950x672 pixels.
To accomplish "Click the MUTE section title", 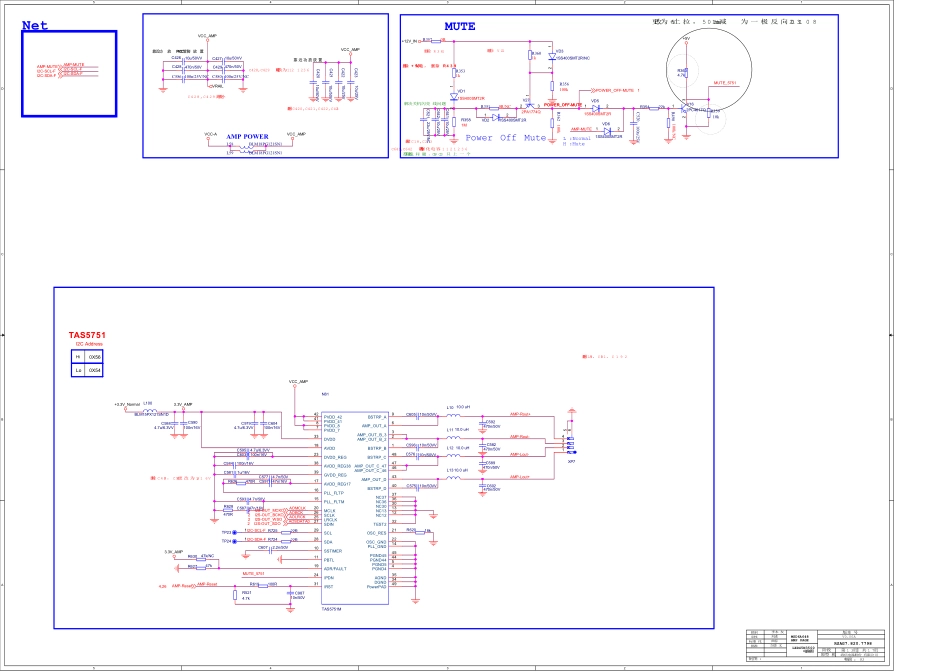I will click(x=460, y=26).
